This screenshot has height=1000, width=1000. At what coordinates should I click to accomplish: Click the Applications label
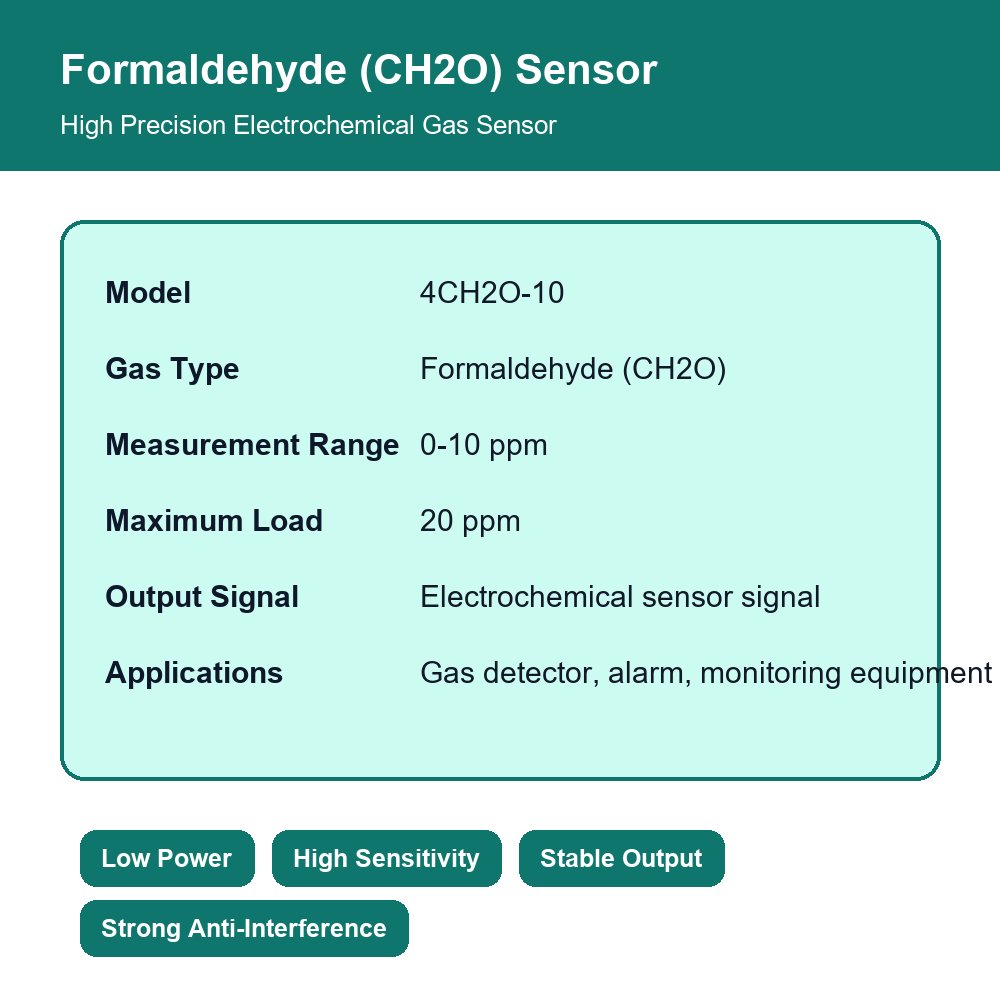pos(194,673)
